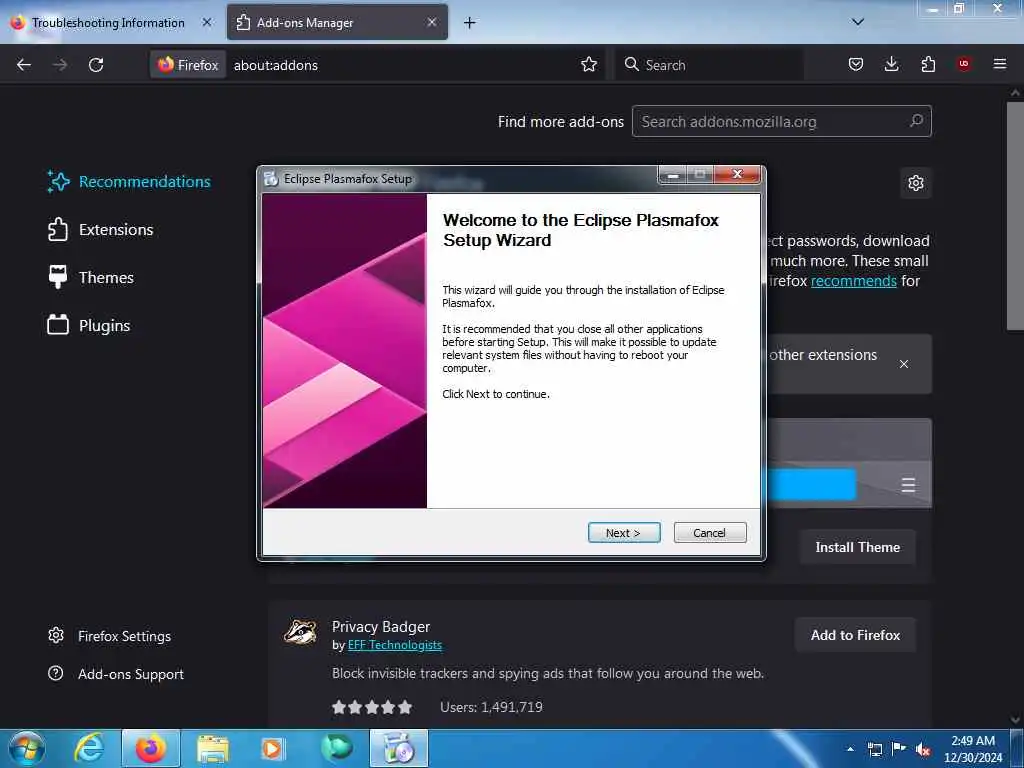Viewport: 1024px width, 768px height.
Task: Close the Troubleshooting Information tab
Action: click(206, 22)
